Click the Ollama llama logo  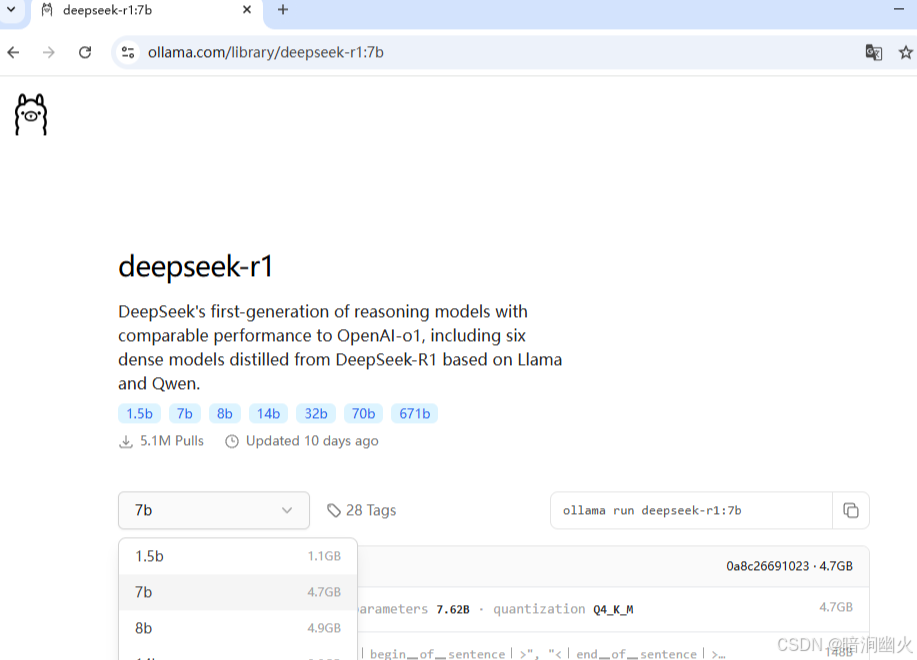[x=30, y=113]
